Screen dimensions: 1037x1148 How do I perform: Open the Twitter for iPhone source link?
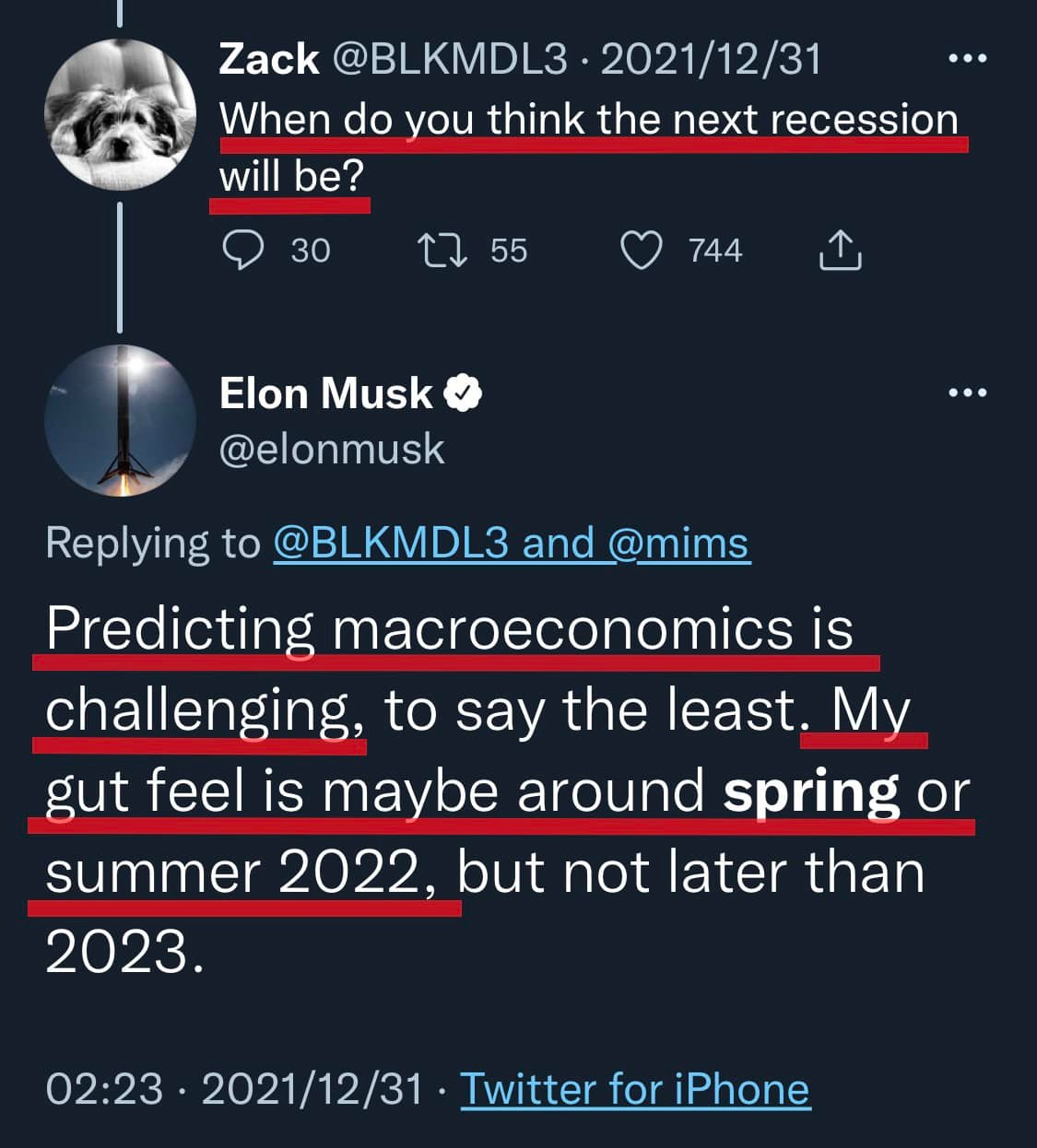tap(634, 1089)
